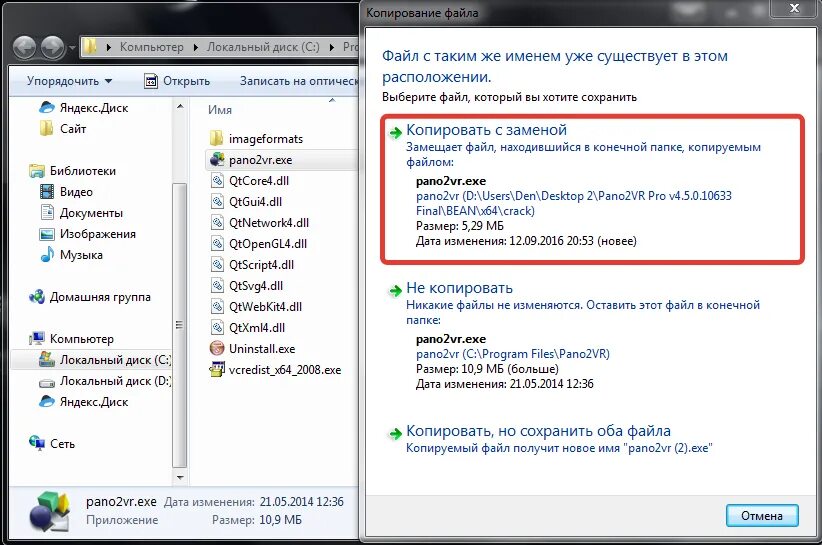822x545 pixels.
Task: Select the QtCore4.dll file icon
Action: [217, 181]
